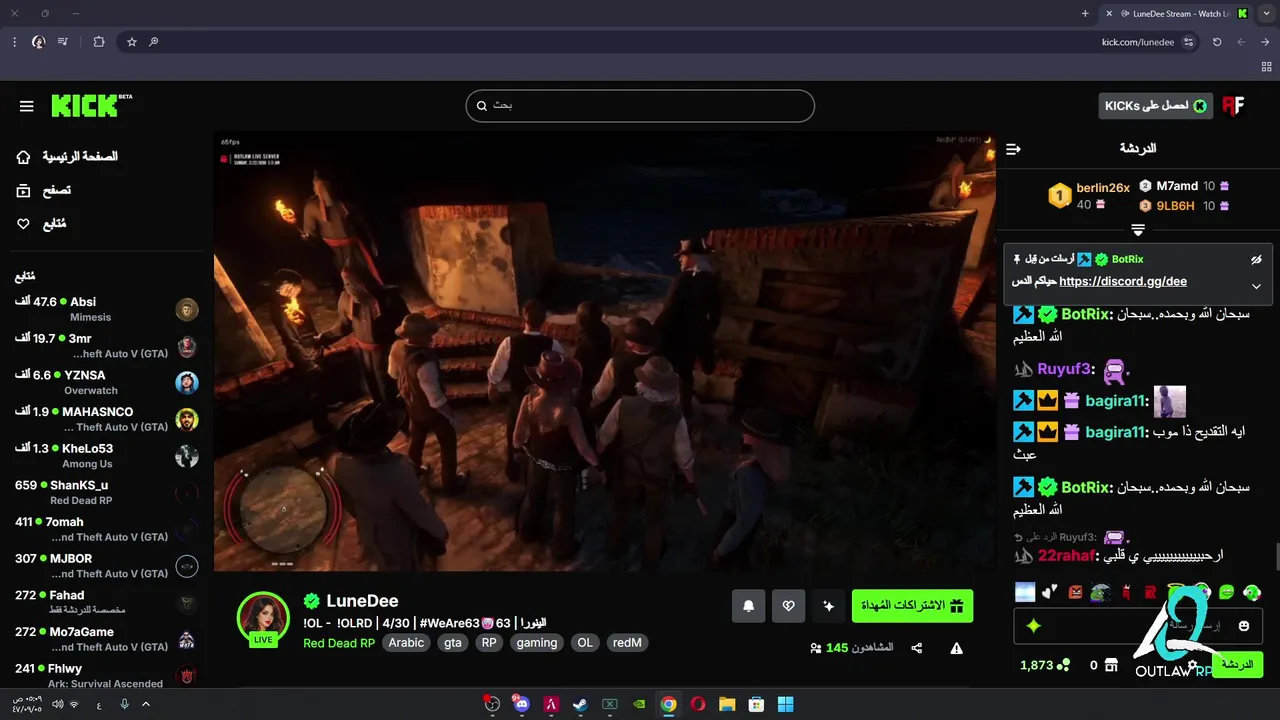The image size is (1280, 720).
Task: Open 3mr channel in followed list
Action: click(106, 346)
